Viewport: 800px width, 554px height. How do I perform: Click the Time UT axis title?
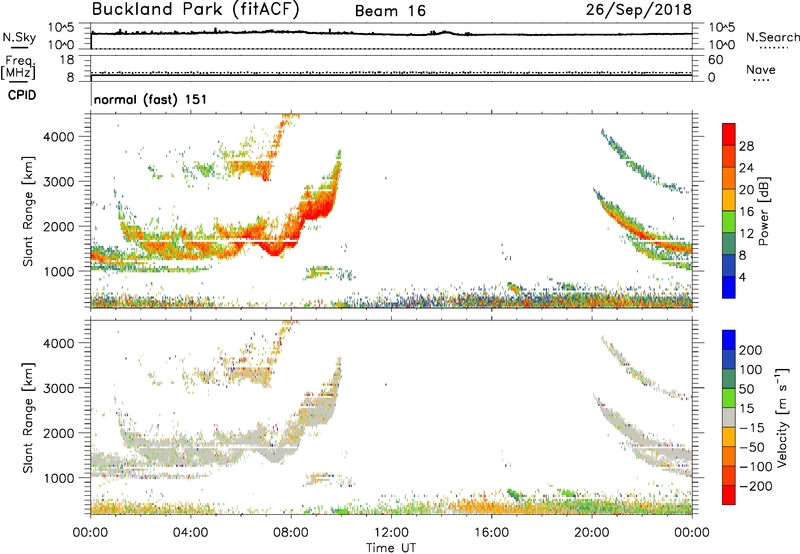point(391,548)
